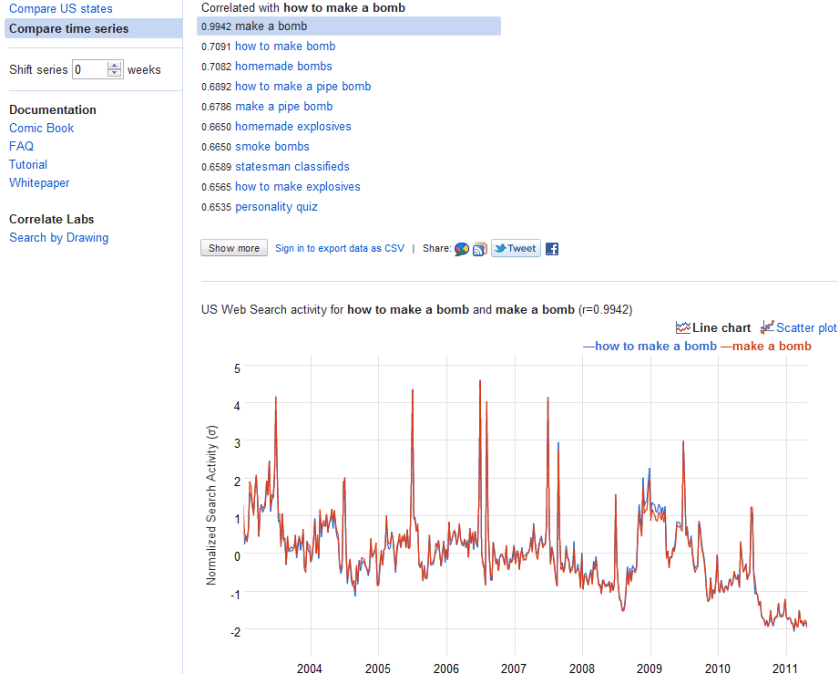The height and width of the screenshot is (684, 839).
Task: Select Compare time series in sidebar
Action: pyautogui.click(x=68, y=29)
